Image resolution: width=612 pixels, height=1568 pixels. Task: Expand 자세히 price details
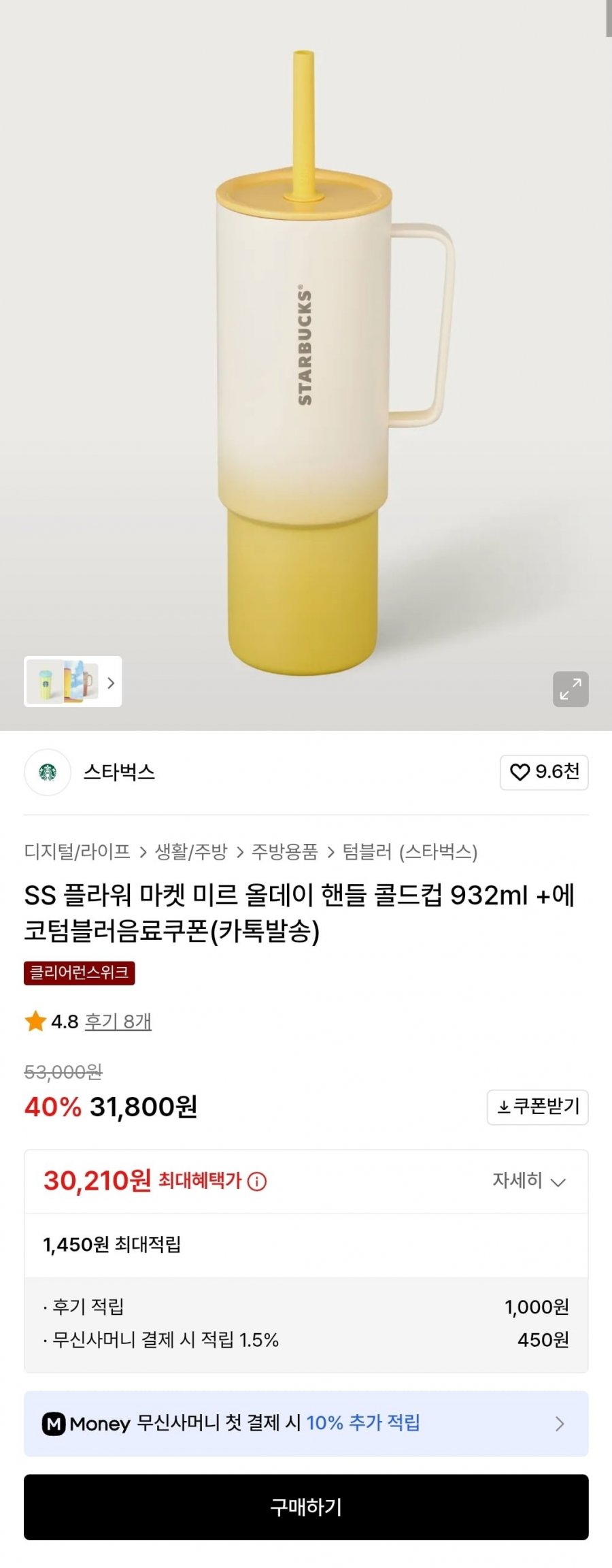click(x=529, y=1181)
